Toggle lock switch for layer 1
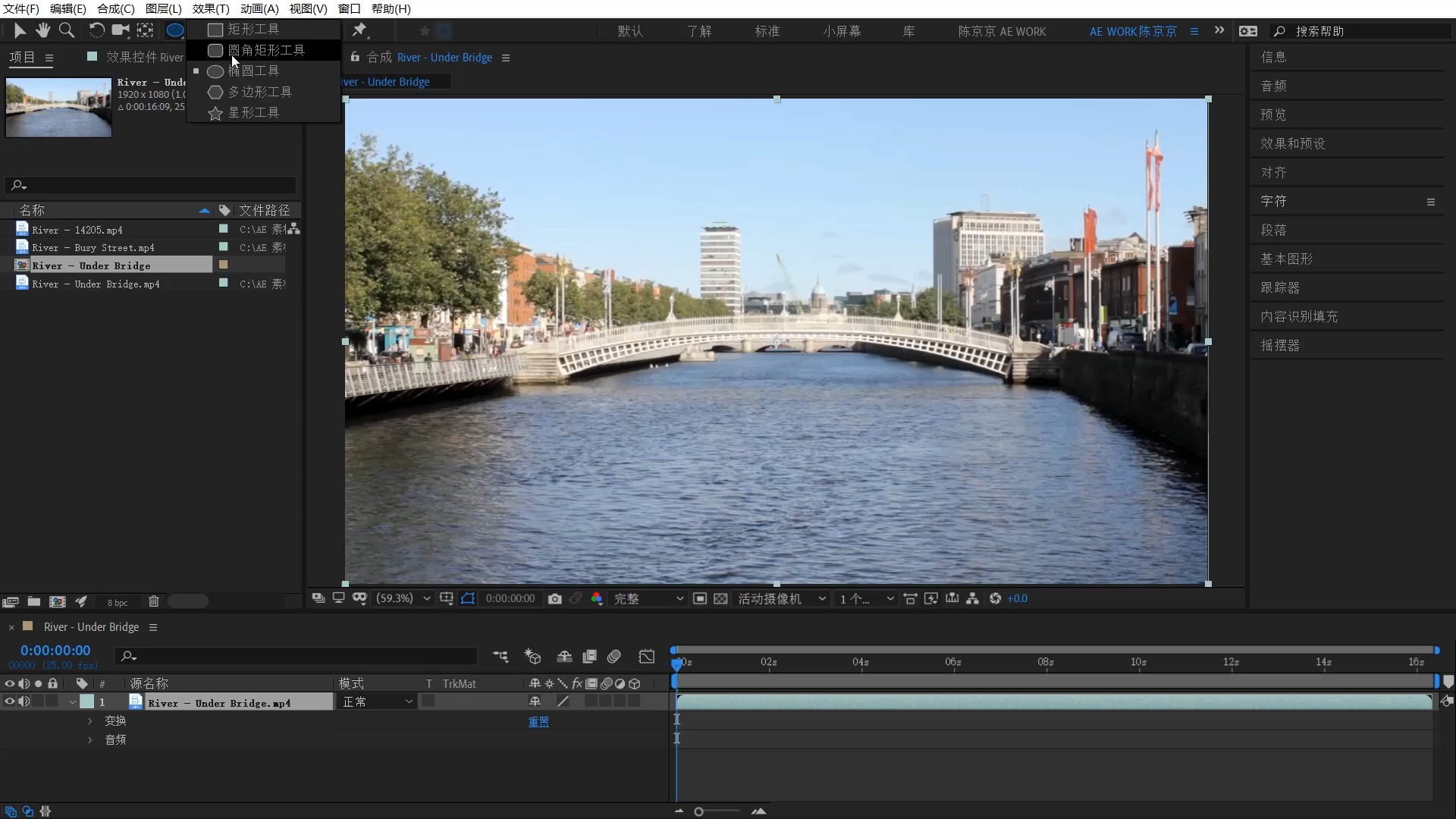 (x=52, y=701)
